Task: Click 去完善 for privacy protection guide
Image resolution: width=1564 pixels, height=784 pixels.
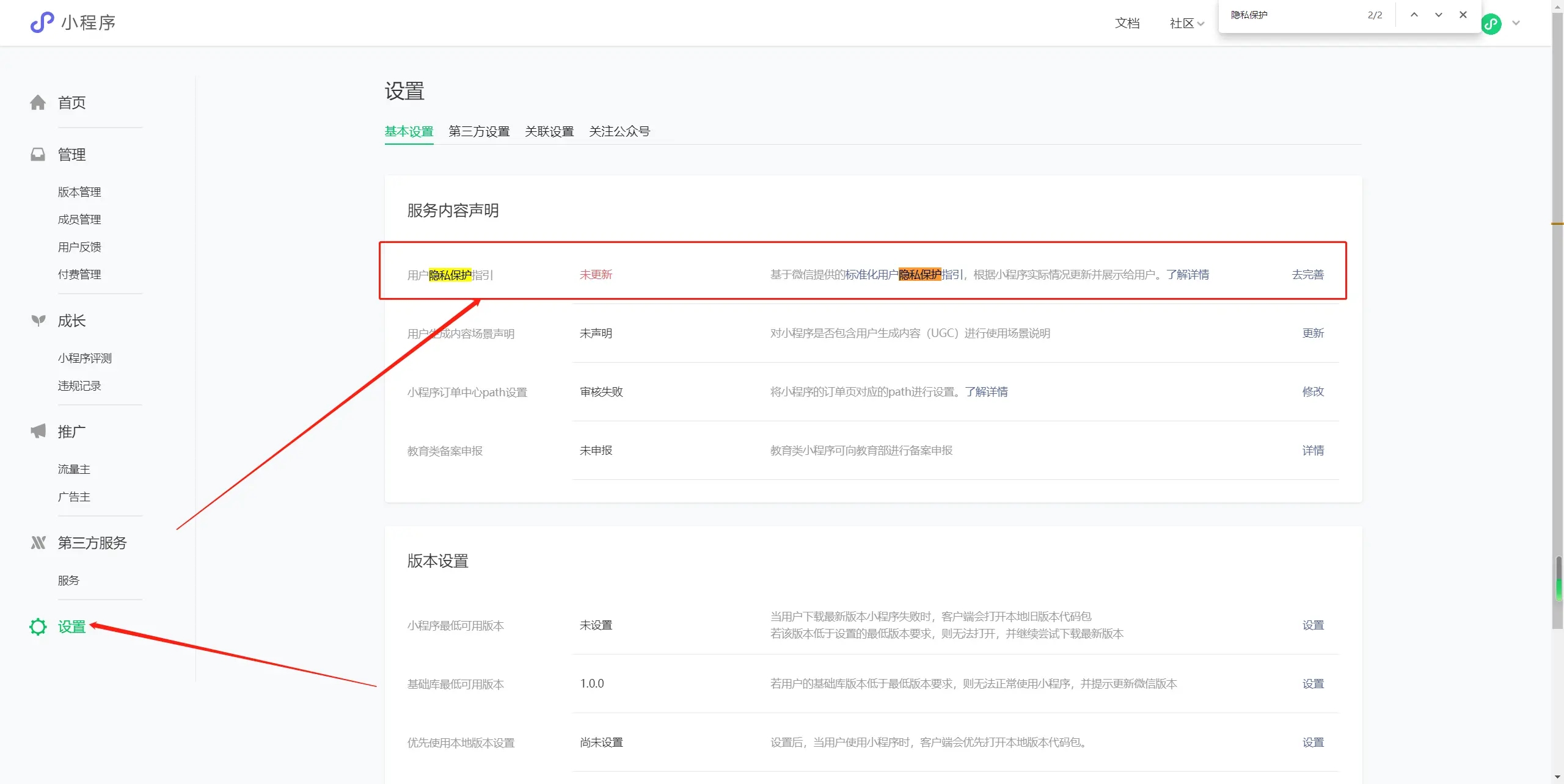Action: tap(1307, 275)
